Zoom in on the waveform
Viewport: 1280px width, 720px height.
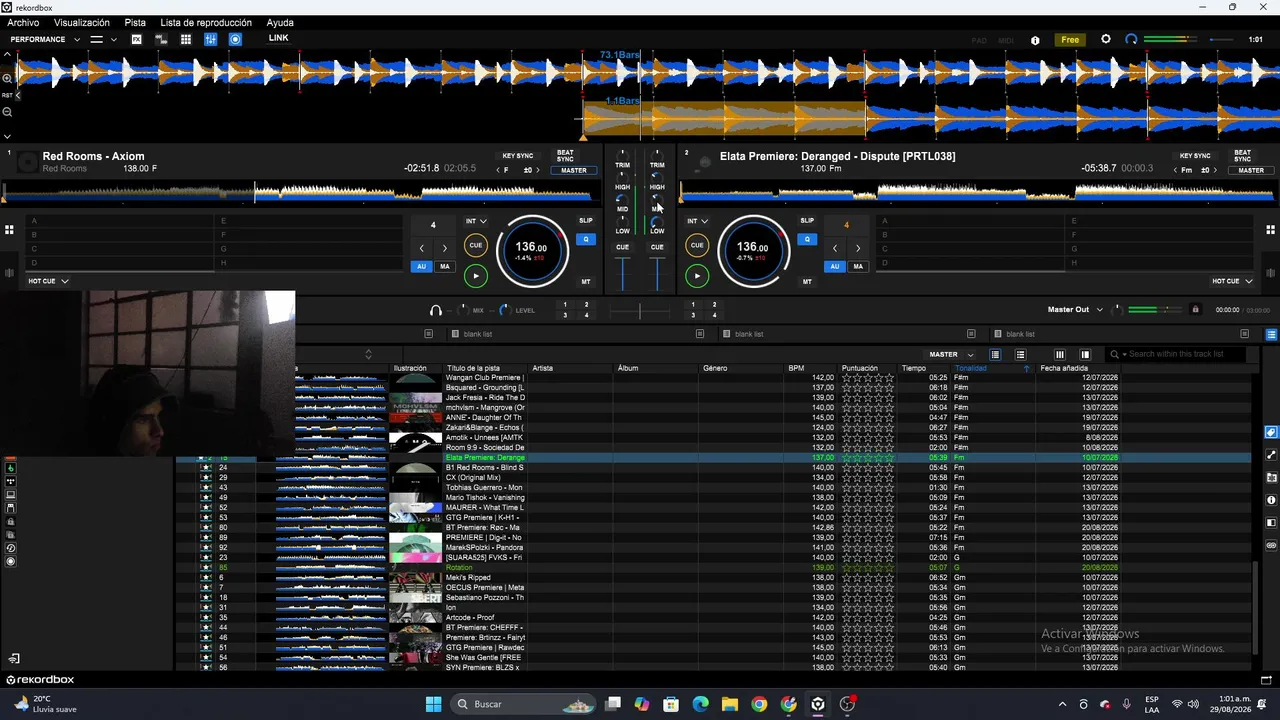7,78
